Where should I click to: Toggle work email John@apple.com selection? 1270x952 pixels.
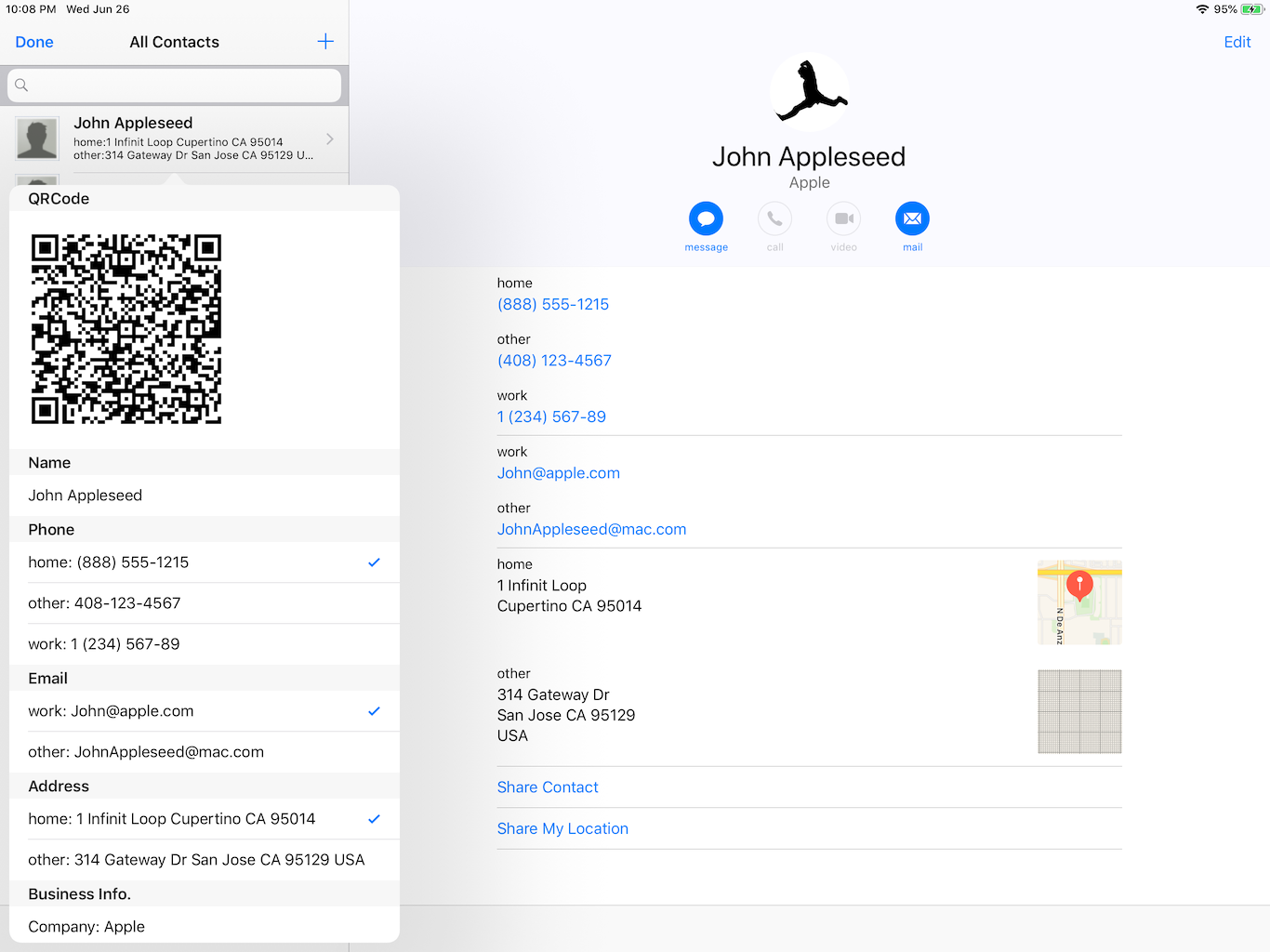pyautogui.click(x=205, y=711)
